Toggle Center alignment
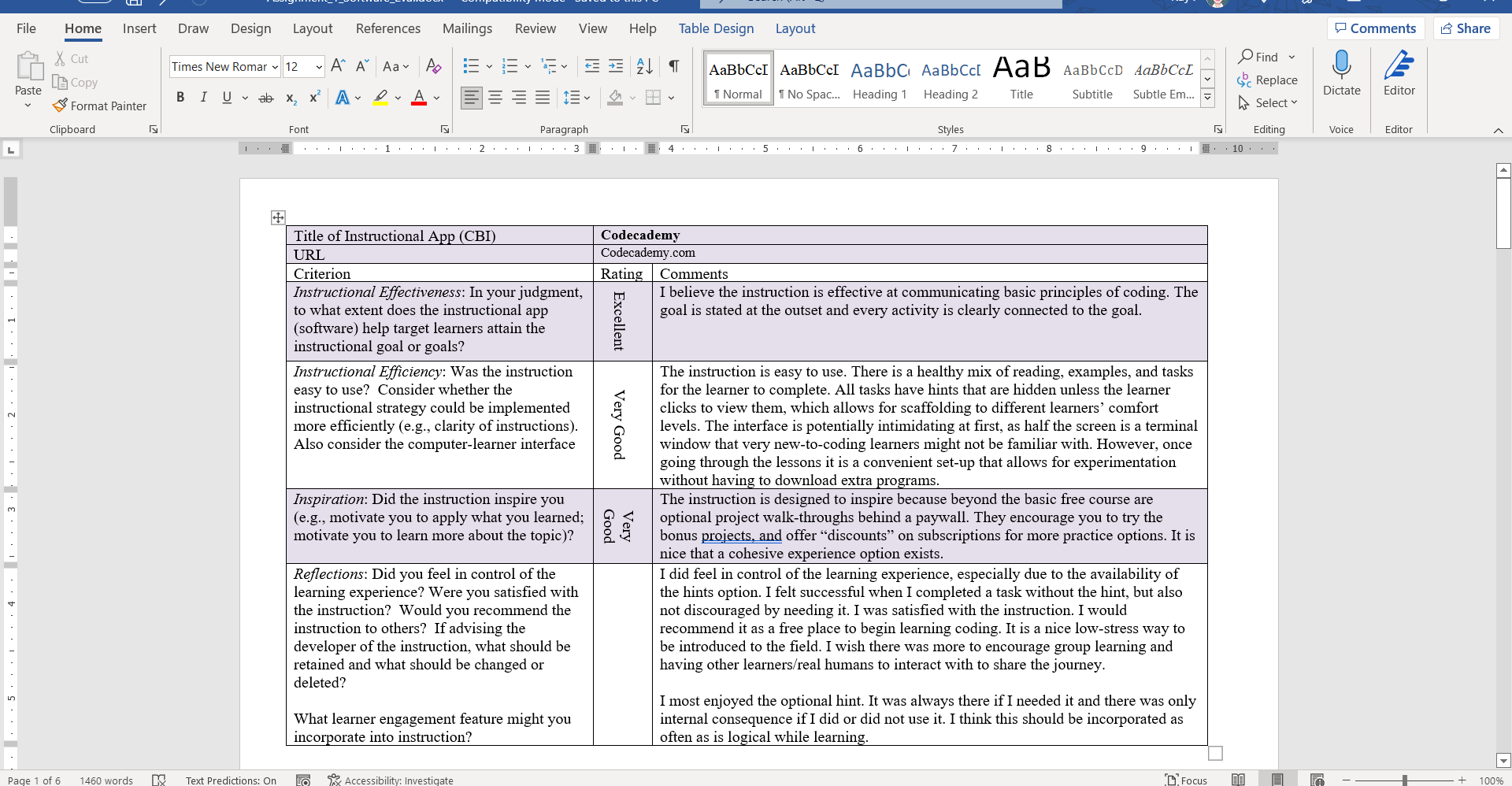 (x=495, y=98)
